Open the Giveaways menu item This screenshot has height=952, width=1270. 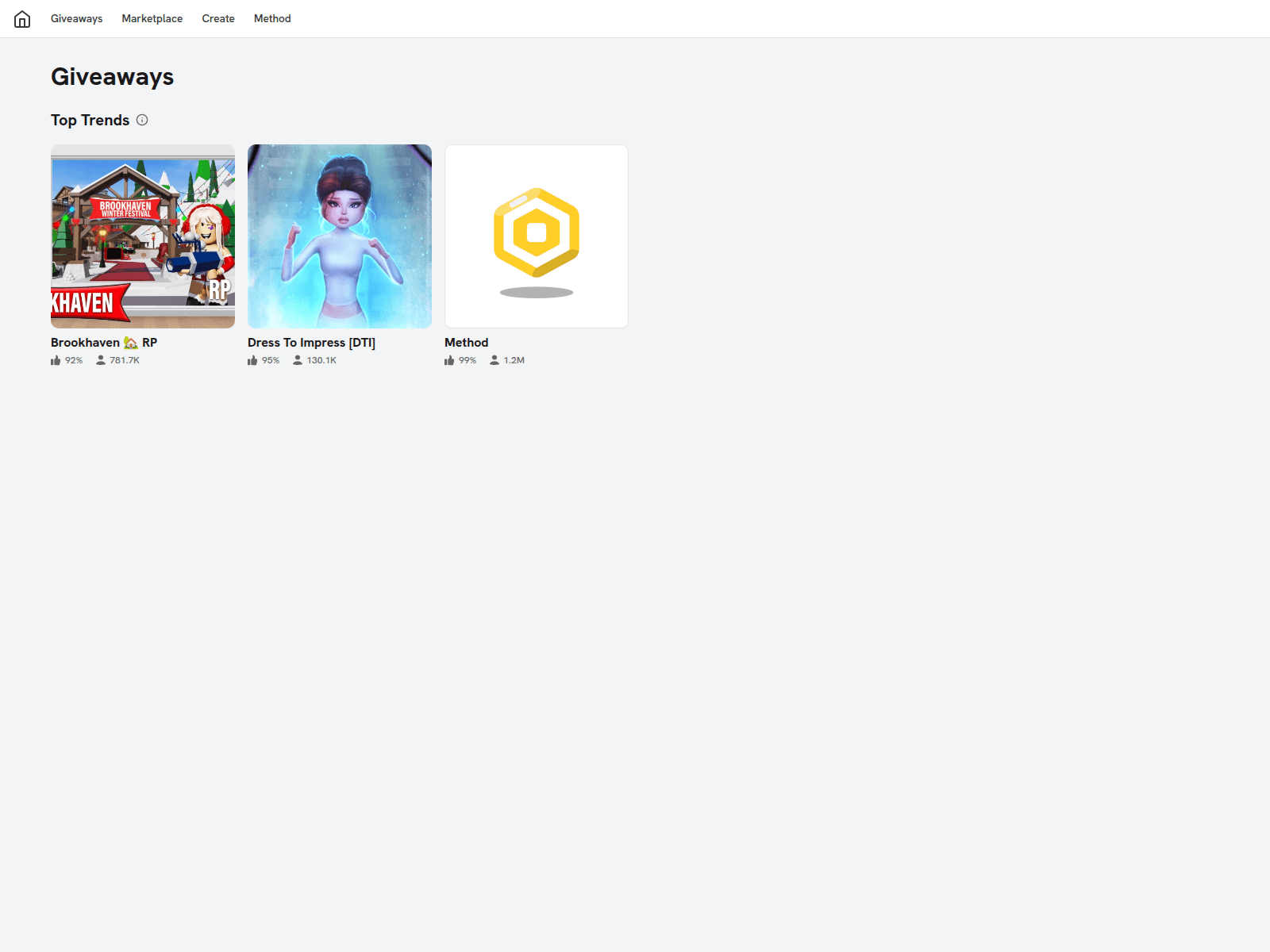[76, 18]
